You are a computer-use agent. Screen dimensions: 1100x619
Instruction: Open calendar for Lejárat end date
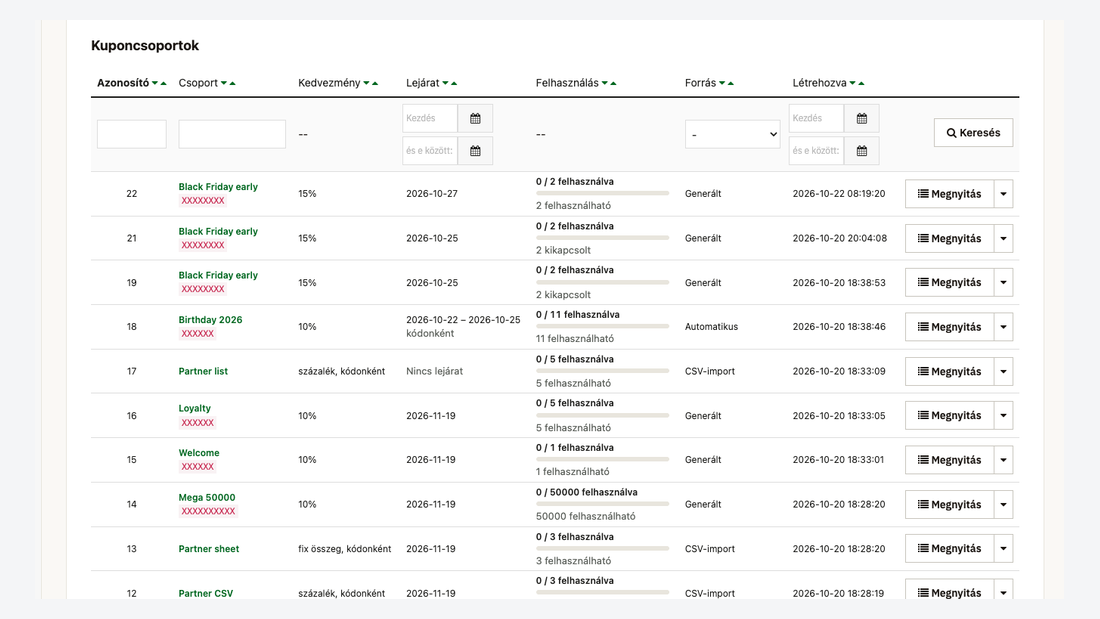[x=475, y=151]
